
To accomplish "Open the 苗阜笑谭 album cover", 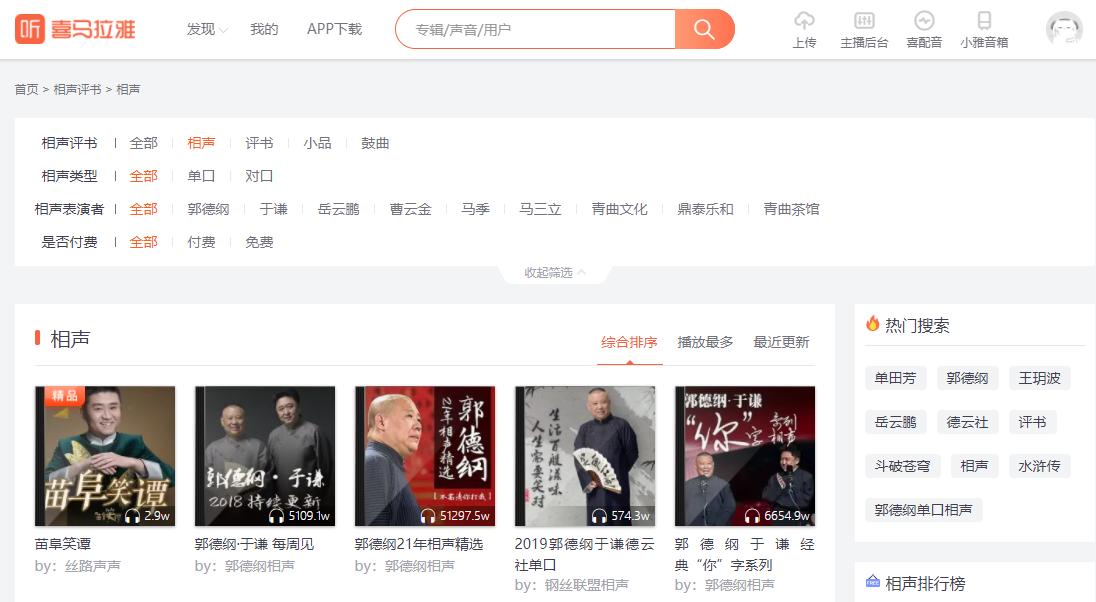I will [x=105, y=456].
